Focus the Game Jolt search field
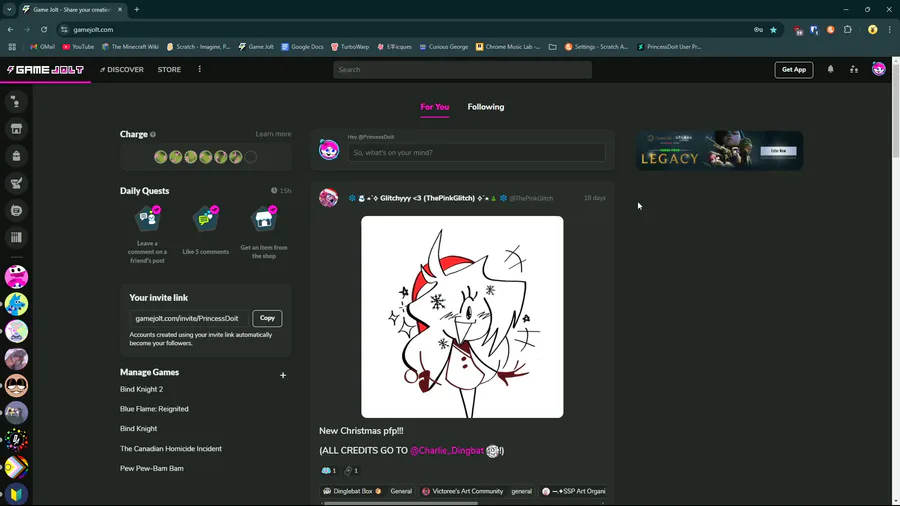 click(x=463, y=70)
